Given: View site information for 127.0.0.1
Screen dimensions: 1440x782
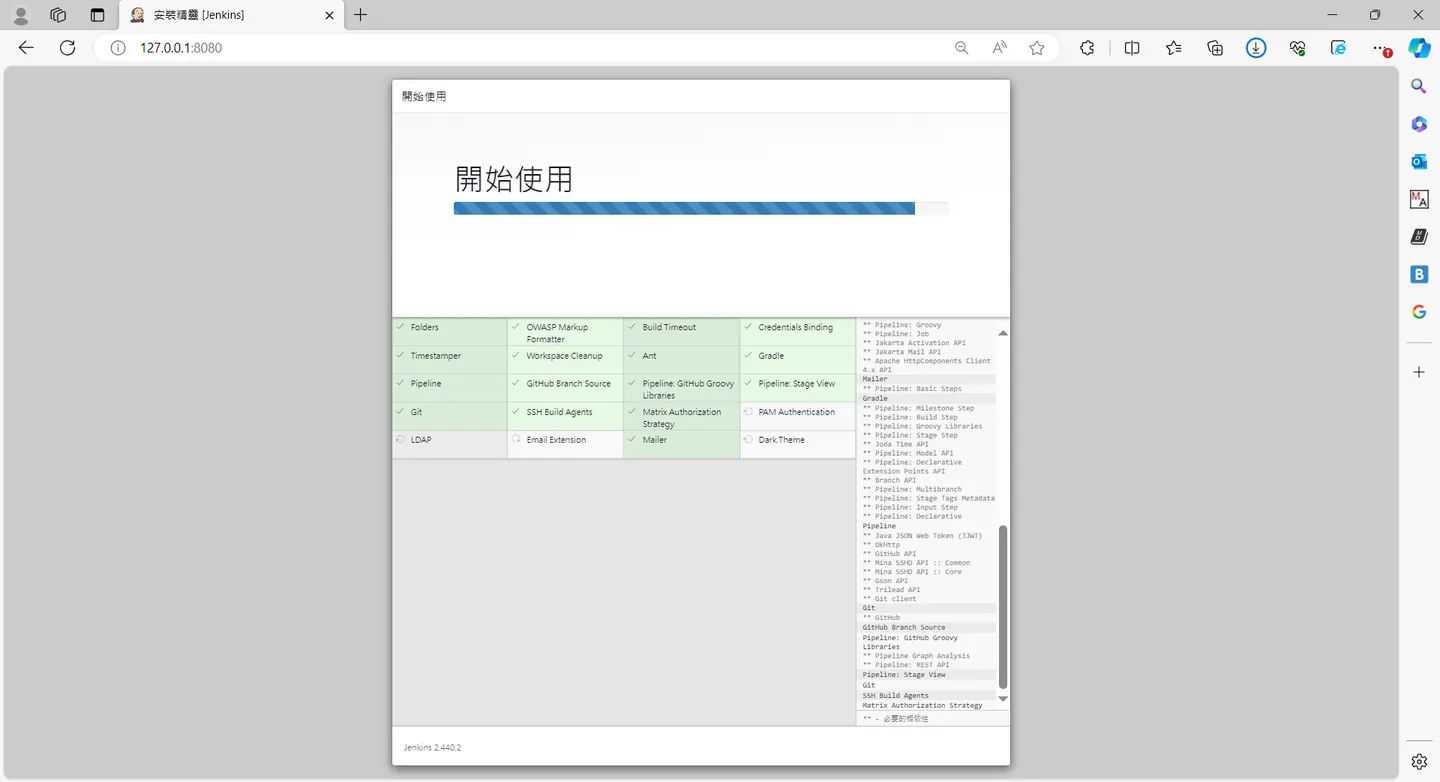Looking at the screenshot, I should (118, 47).
